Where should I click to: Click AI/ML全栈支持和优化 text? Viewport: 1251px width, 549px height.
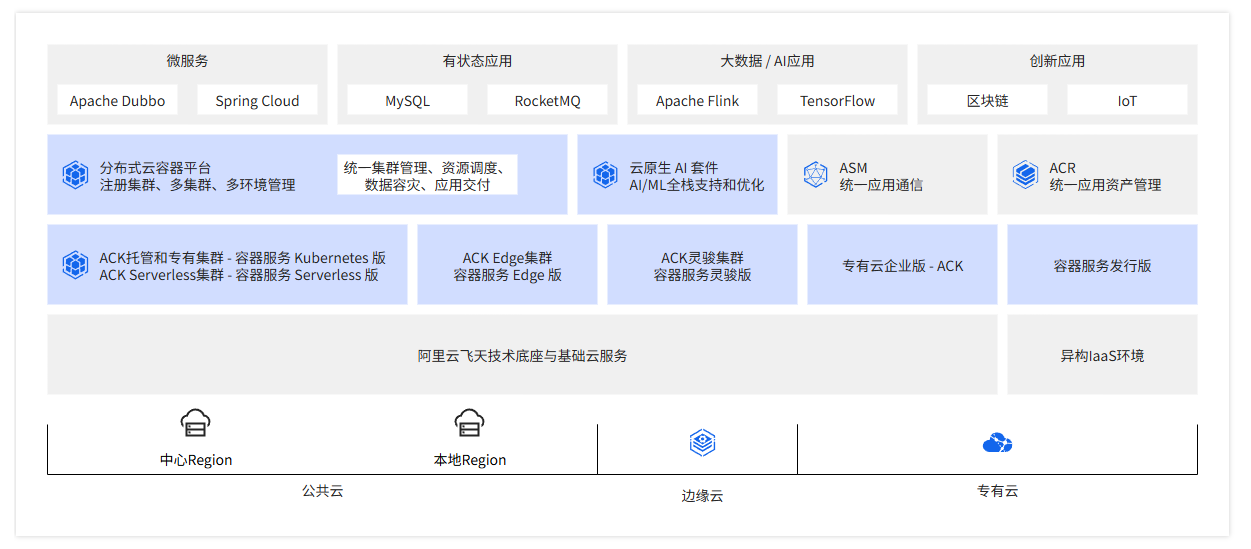pyautogui.click(x=696, y=184)
